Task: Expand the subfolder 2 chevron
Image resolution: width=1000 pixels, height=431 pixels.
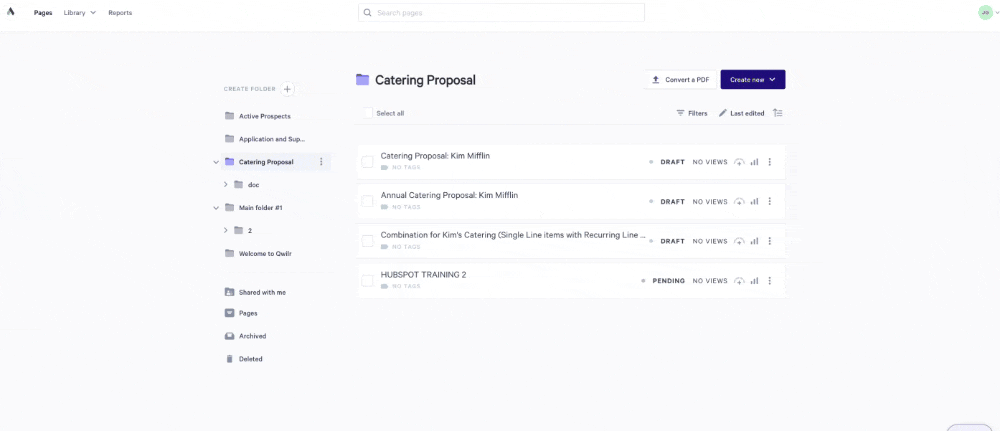Action: click(226, 230)
